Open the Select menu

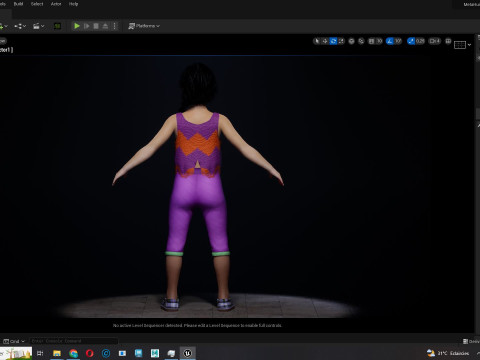(x=37, y=4)
